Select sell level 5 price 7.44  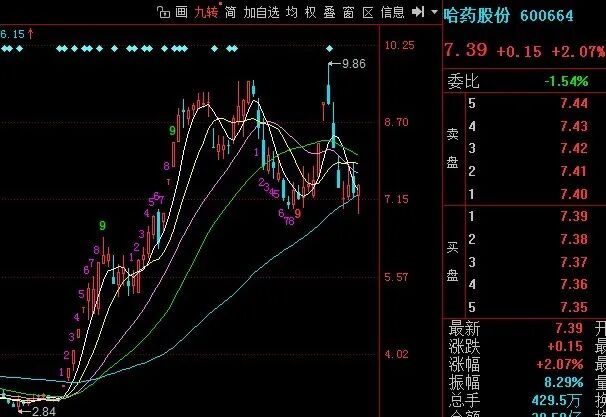point(574,103)
